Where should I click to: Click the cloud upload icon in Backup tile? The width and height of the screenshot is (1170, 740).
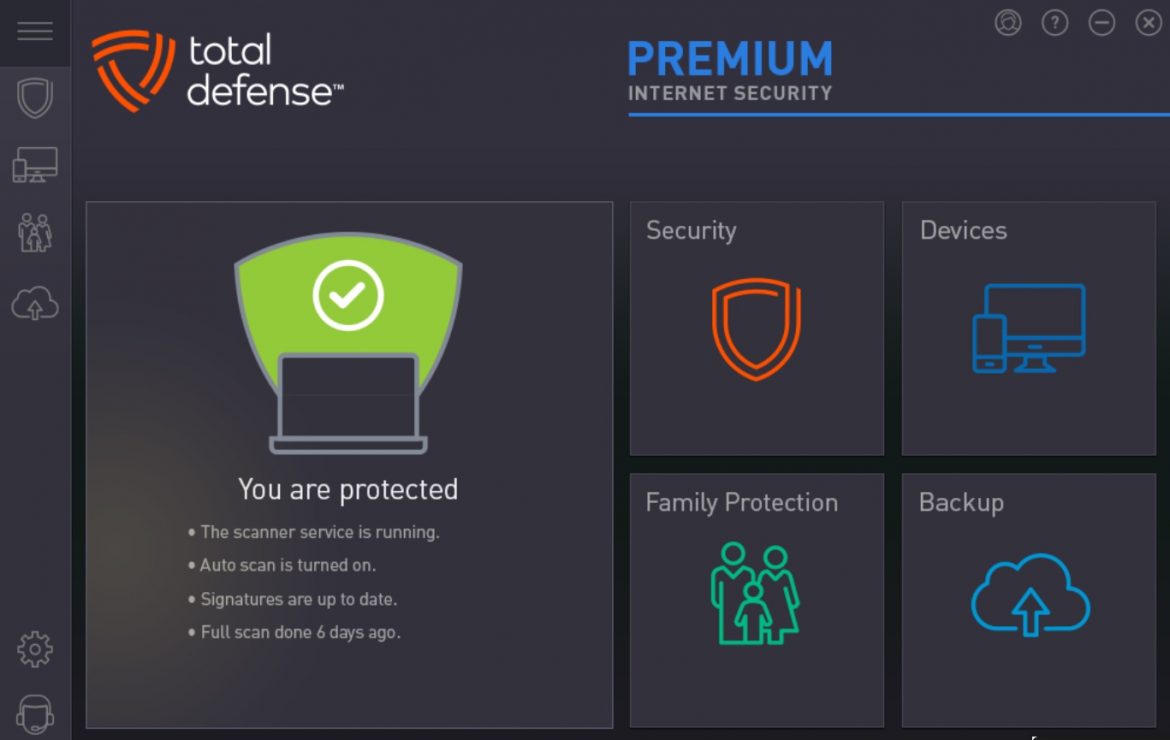pyautogui.click(x=1028, y=593)
